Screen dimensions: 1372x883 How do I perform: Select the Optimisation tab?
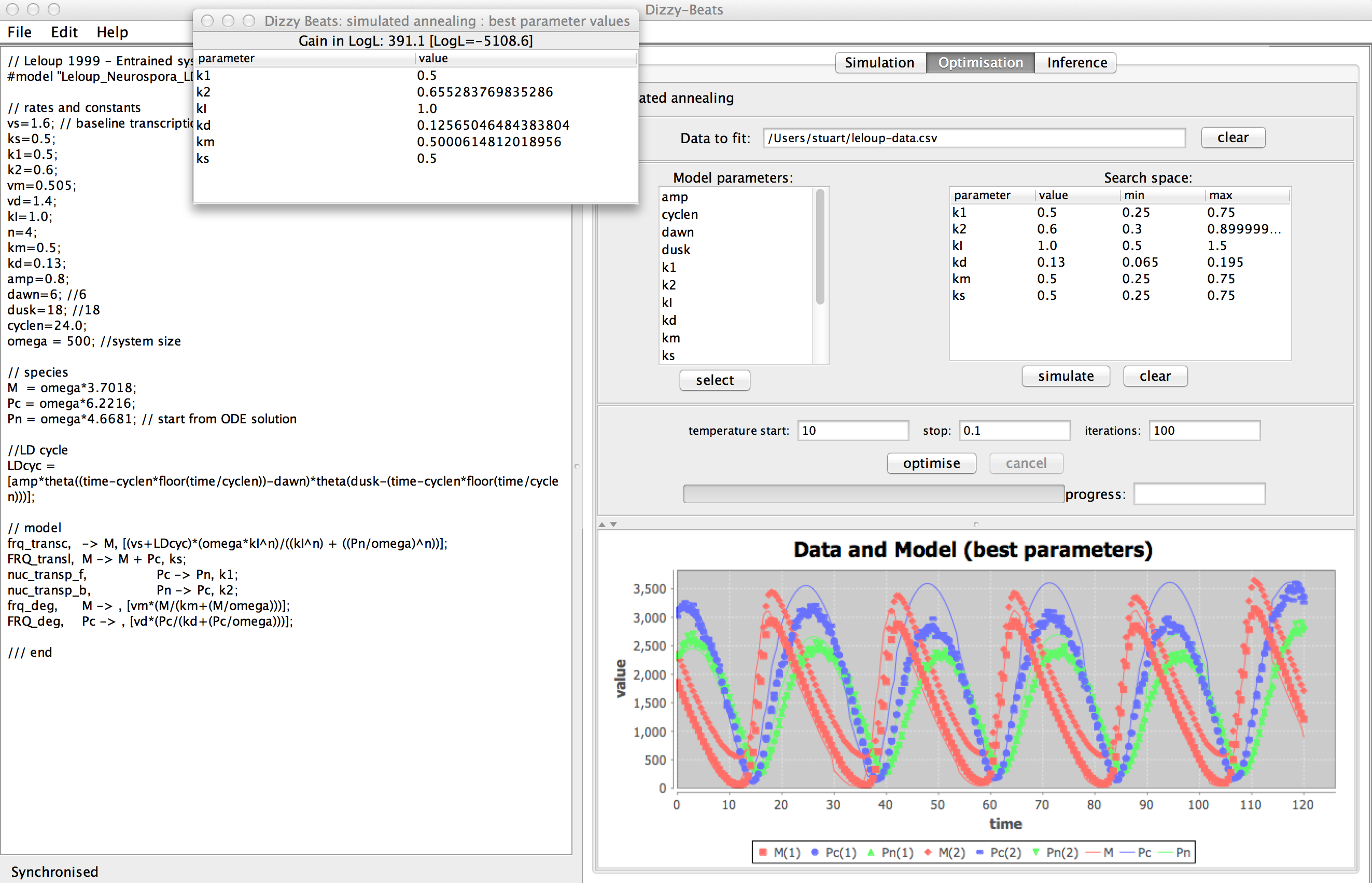coord(980,62)
